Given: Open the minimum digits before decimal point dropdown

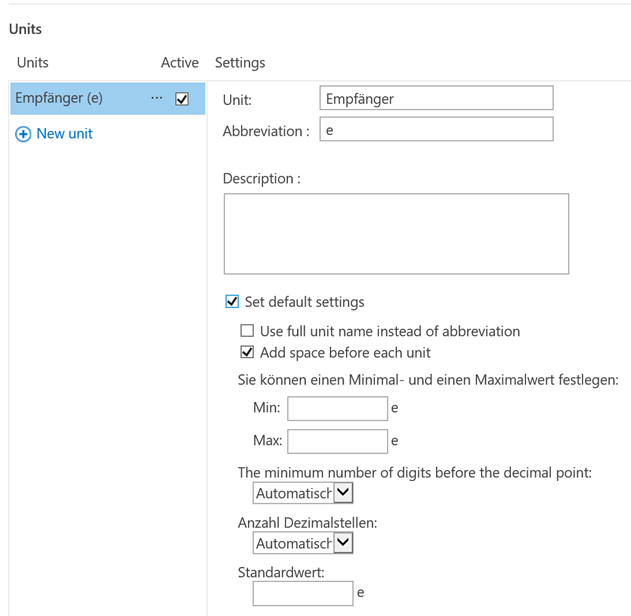Looking at the screenshot, I should pyautogui.click(x=303, y=493).
